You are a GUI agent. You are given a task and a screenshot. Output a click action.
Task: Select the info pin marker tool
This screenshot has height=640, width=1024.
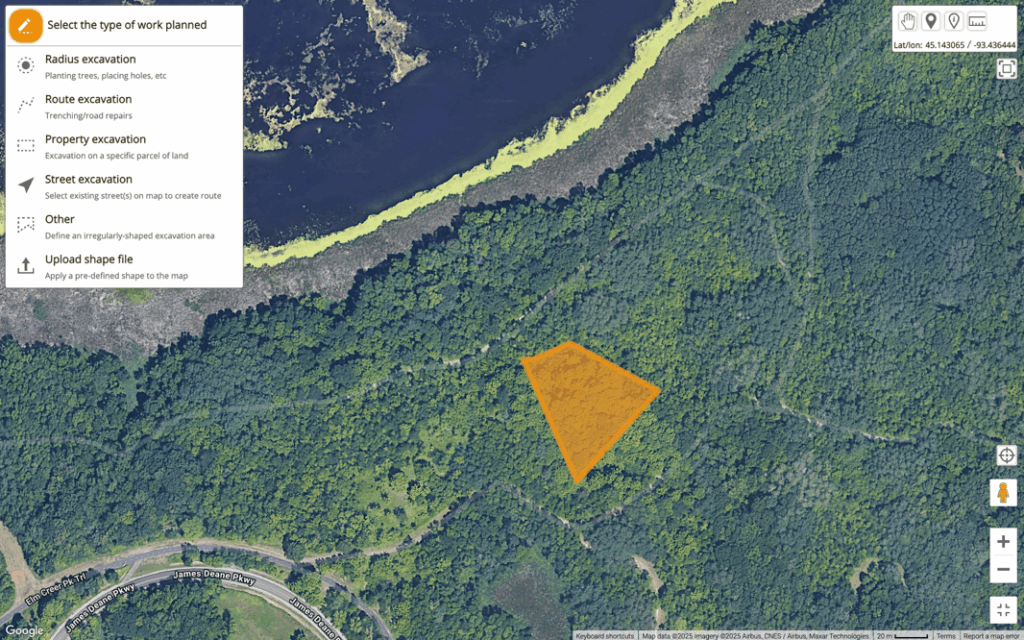pos(953,21)
